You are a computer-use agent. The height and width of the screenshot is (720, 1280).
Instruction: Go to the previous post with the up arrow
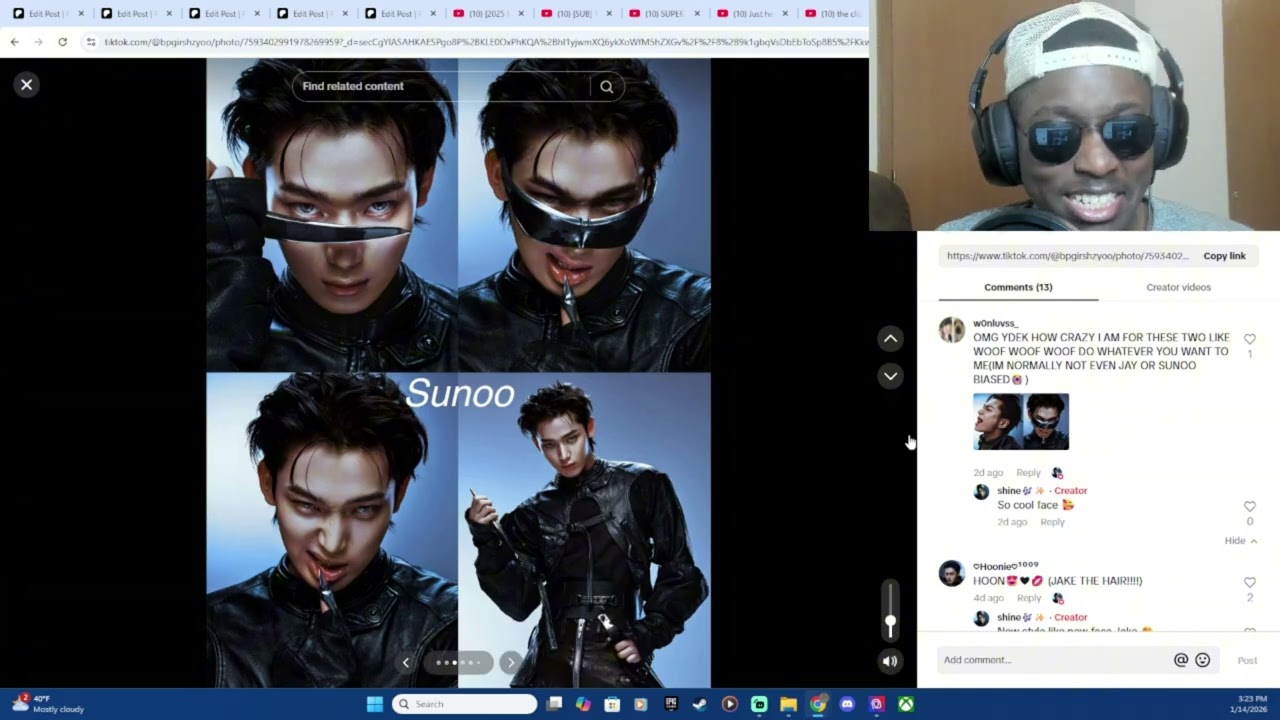890,339
